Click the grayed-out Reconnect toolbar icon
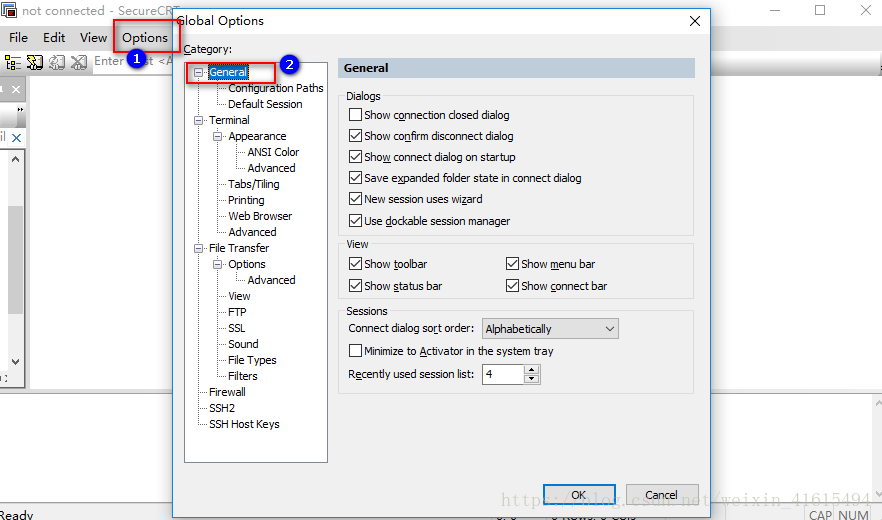Image resolution: width=882 pixels, height=520 pixels. point(56,62)
